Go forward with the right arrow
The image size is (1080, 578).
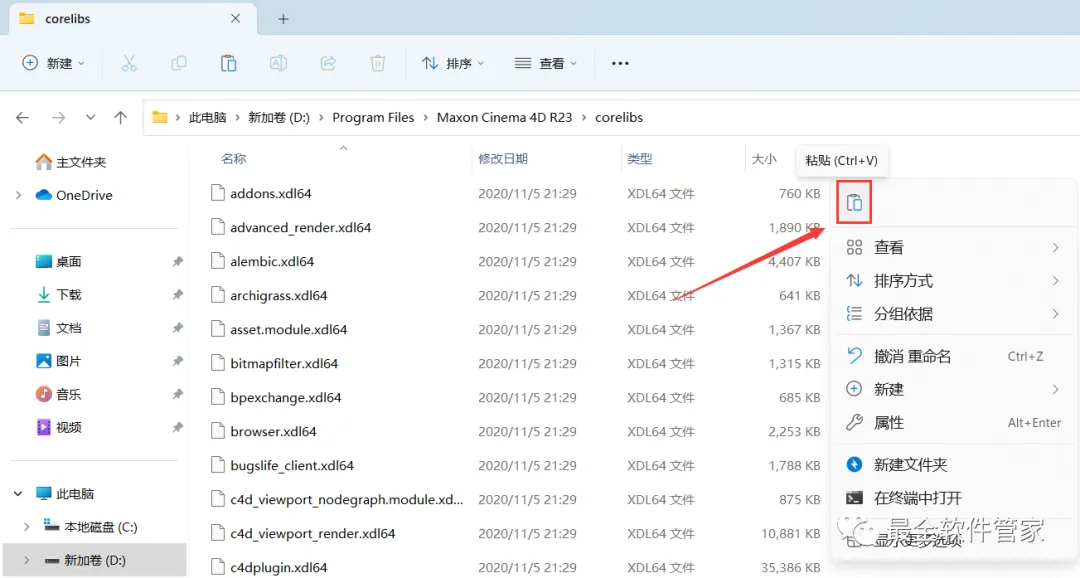(59, 118)
